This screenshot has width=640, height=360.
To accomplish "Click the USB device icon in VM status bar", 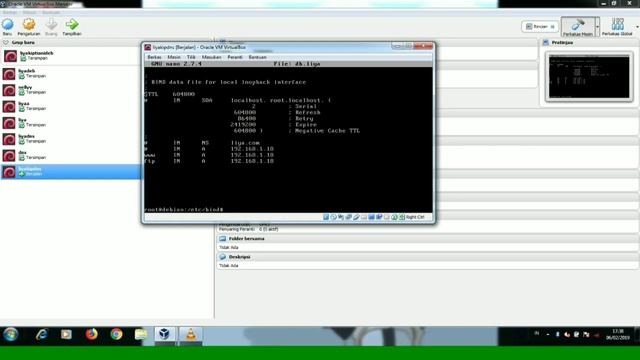I will pyautogui.click(x=356, y=217).
